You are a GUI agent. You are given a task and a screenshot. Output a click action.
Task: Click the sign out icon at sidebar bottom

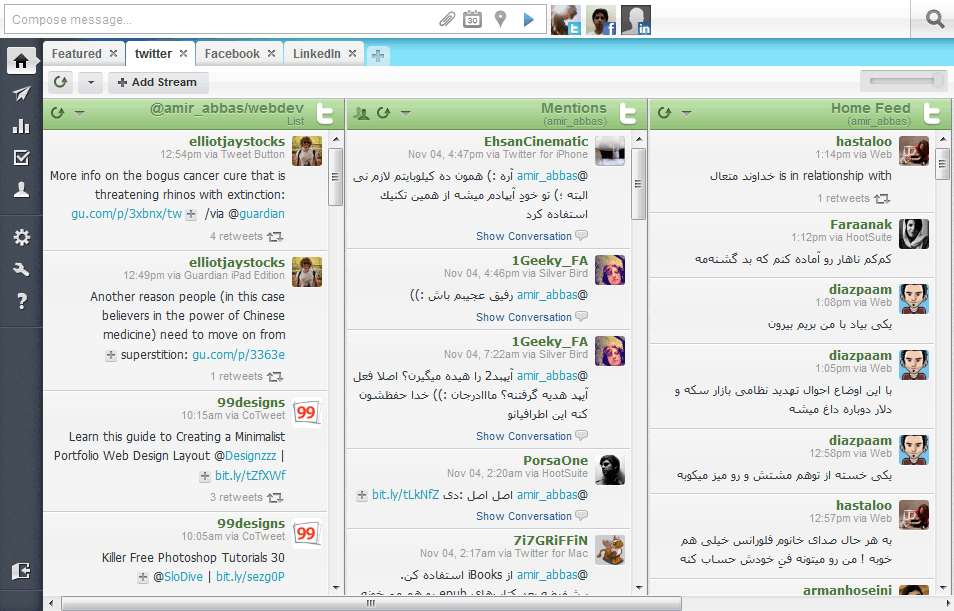click(21, 571)
